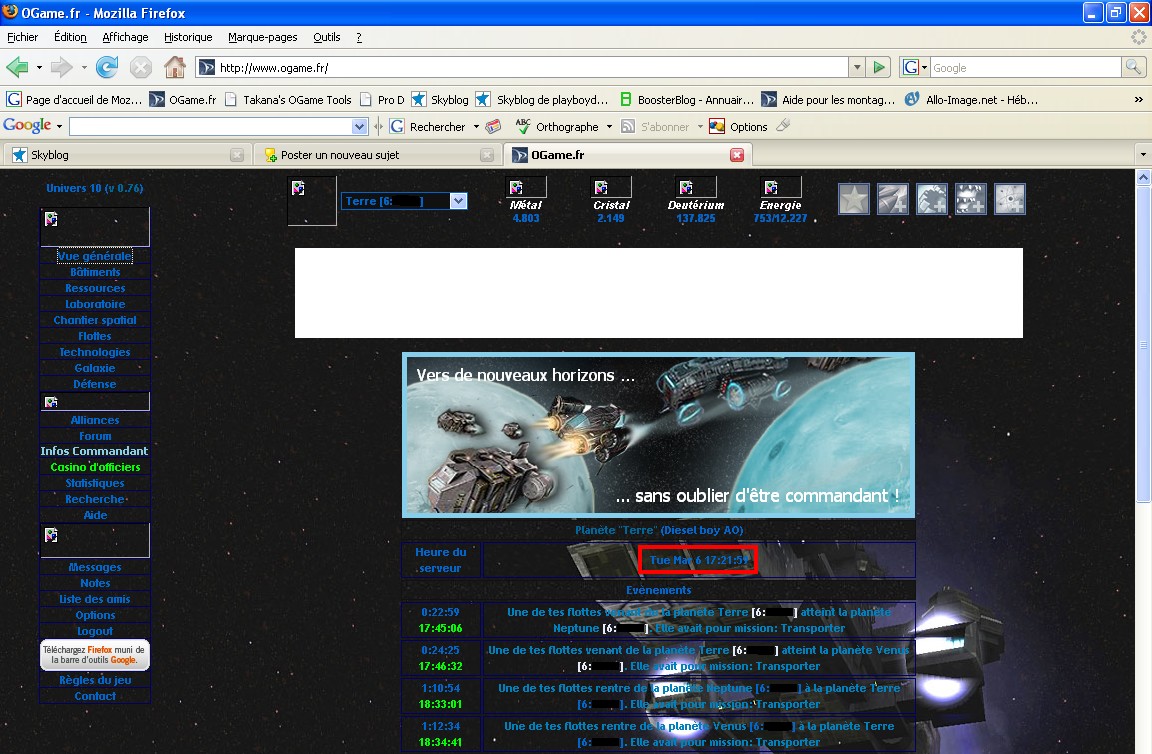Click the Cristal resource icon

(x=611, y=187)
